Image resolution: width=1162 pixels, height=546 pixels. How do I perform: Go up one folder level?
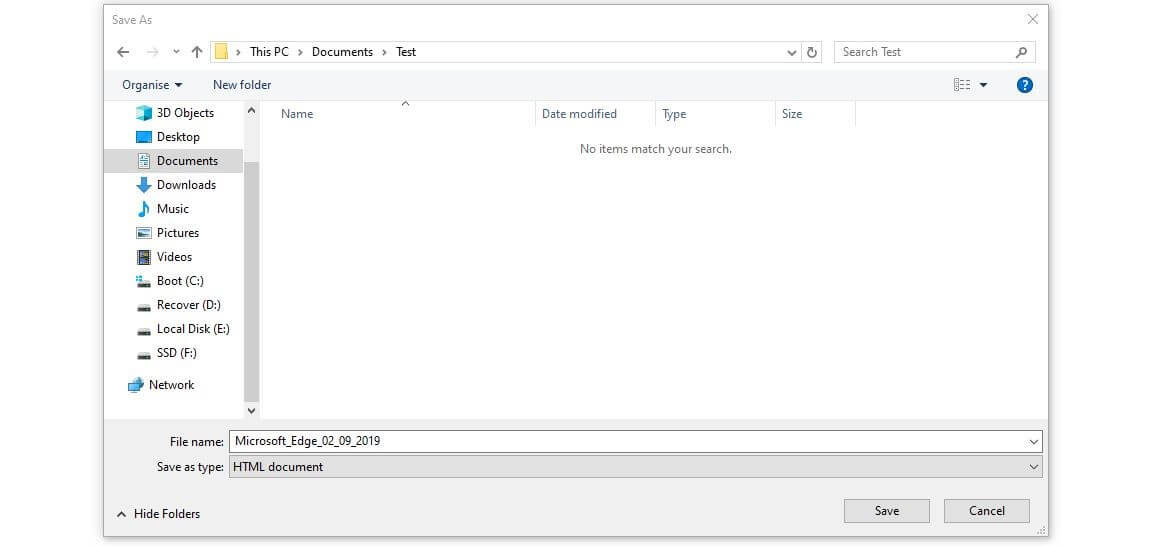(x=196, y=52)
